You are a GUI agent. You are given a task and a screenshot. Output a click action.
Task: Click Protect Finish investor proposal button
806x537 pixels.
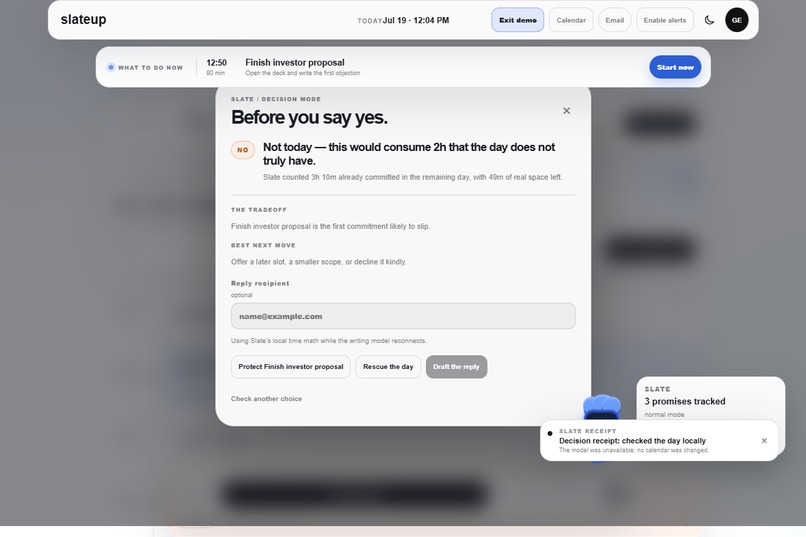290,367
